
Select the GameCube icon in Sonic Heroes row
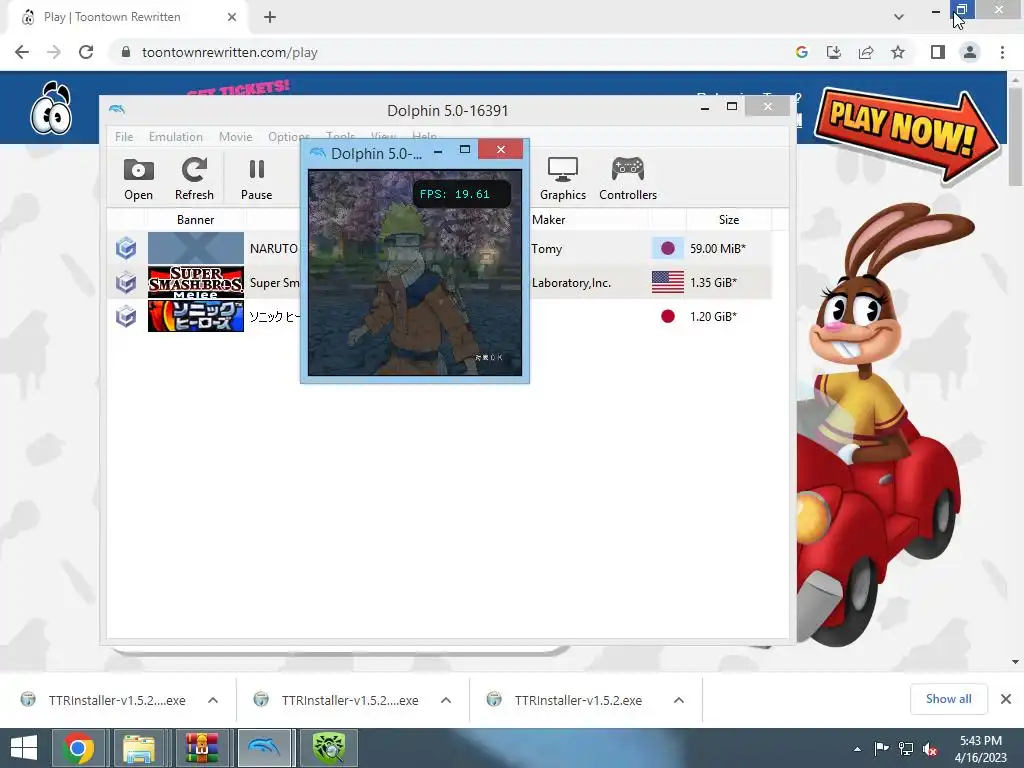126,317
